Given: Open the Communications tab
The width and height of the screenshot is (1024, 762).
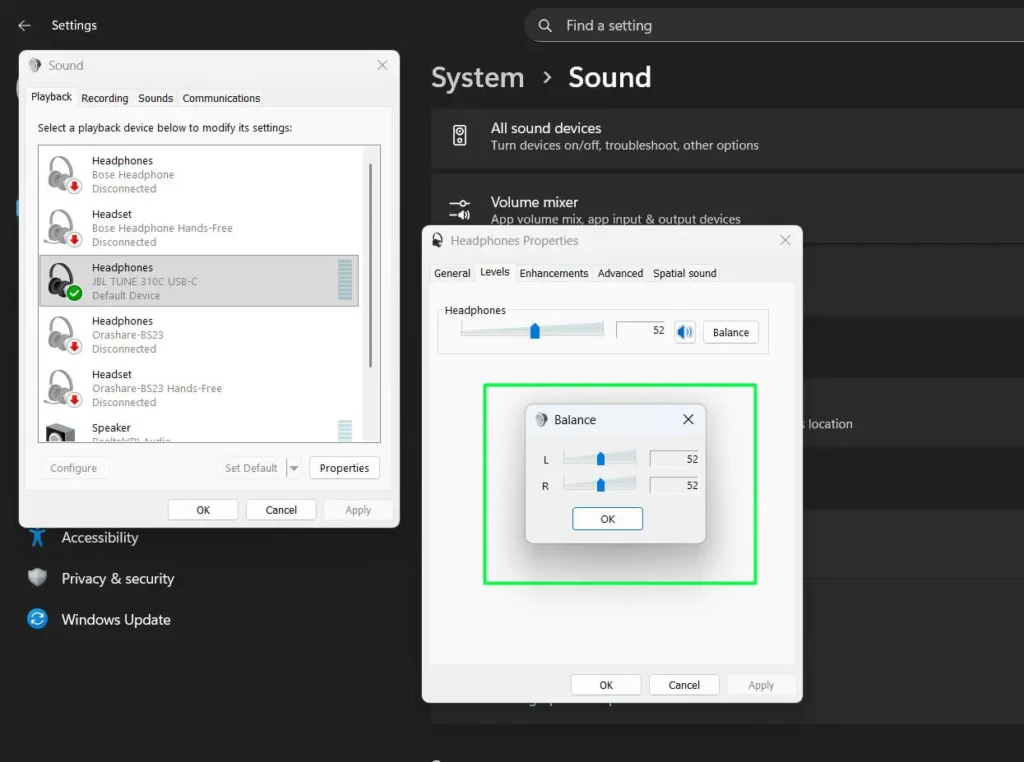Looking at the screenshot, I should (x=221, y=97).
